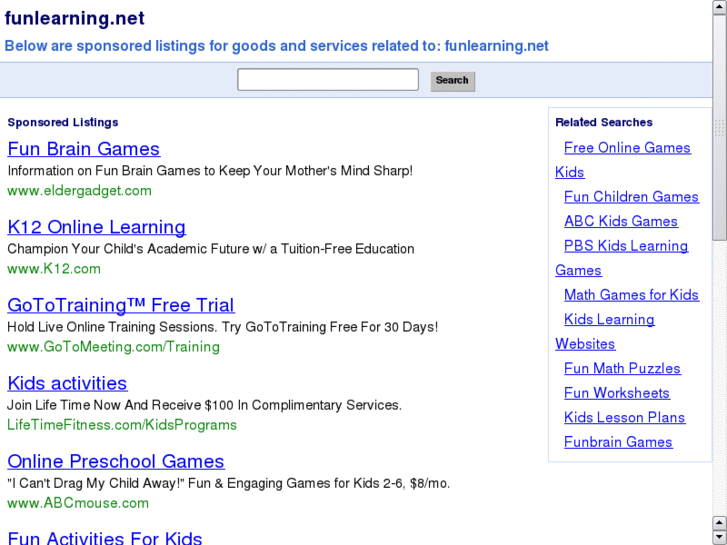
Task: Click the scroll down arrow at bottom
Action: pos(719,537)
